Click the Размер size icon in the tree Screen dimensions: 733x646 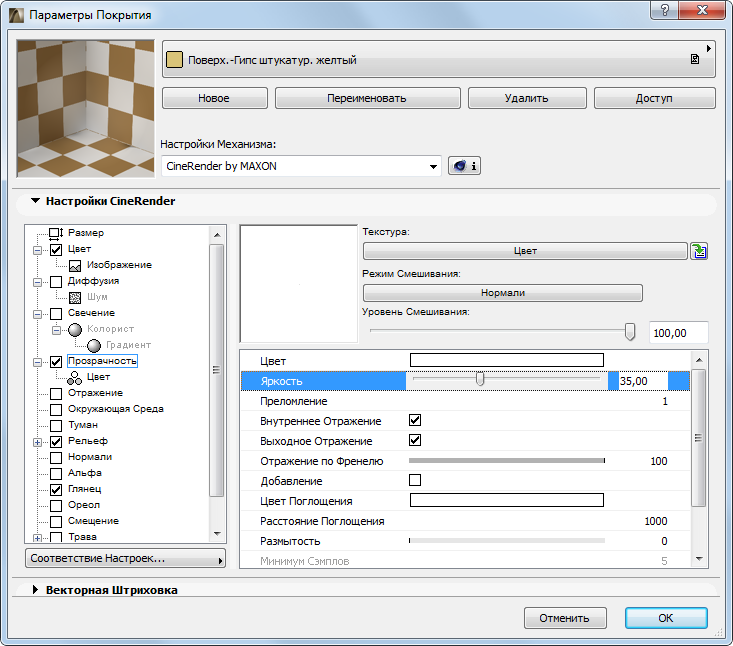56,233
